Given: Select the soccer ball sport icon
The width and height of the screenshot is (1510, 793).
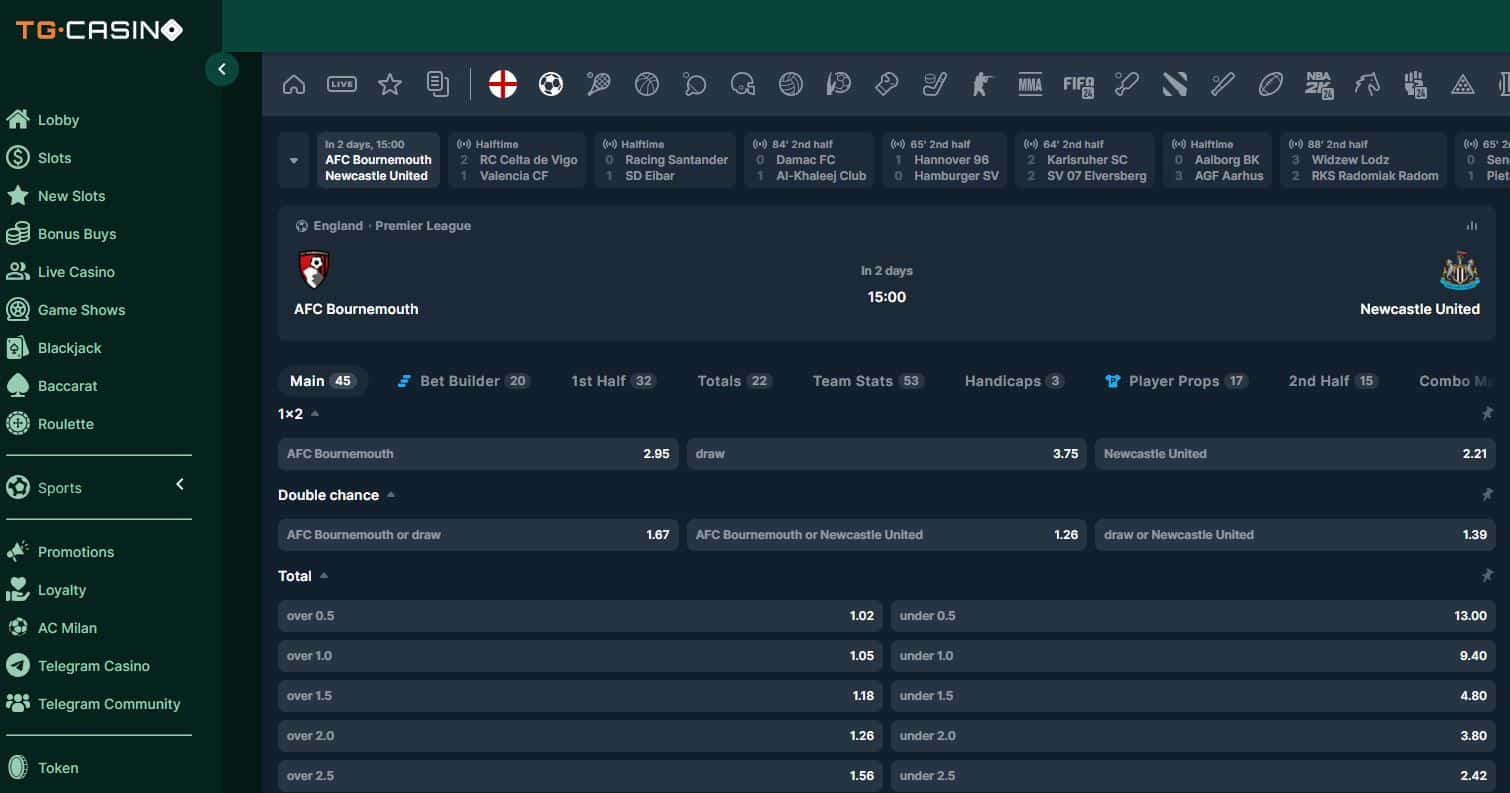Looking at the screenshot, I should (551, 85).
